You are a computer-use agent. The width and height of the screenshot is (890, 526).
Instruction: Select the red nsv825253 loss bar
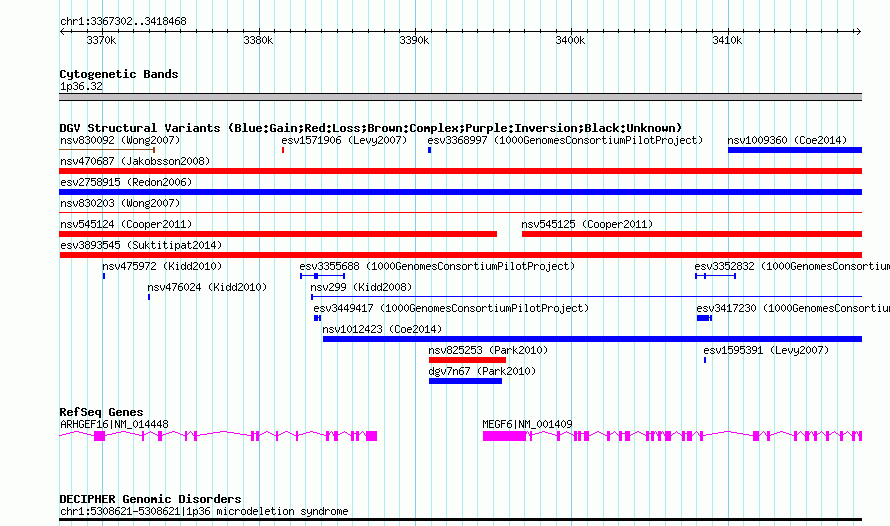pyautogui.click(x=467, y=360)
